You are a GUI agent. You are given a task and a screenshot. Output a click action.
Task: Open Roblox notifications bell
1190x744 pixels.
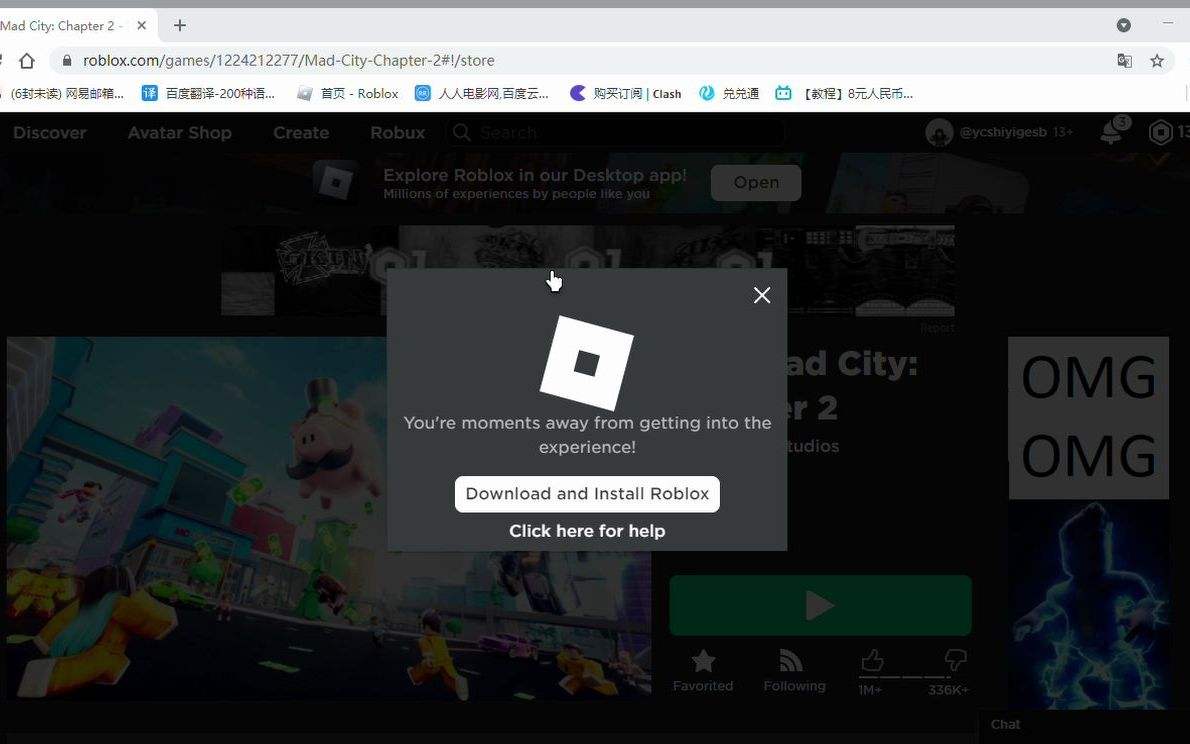point(1113,132)
